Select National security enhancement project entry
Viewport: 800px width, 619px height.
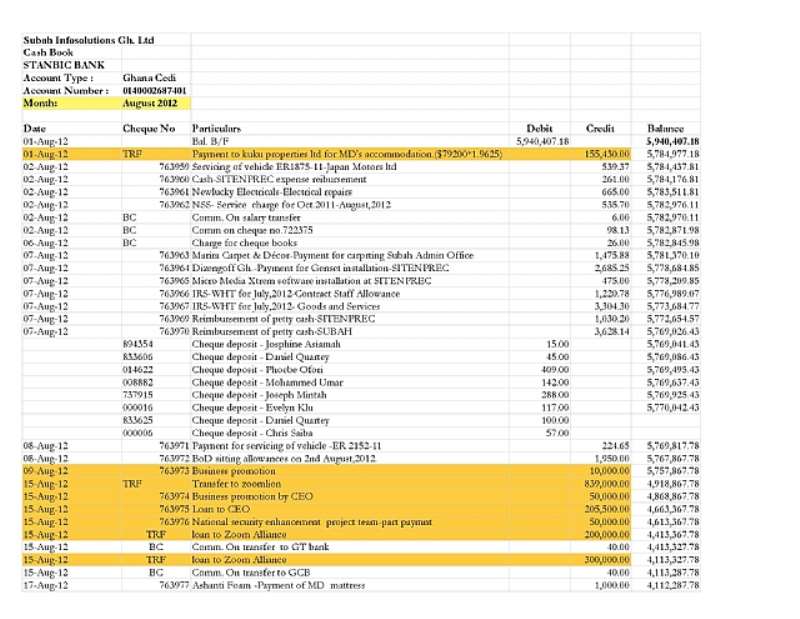coord(312,522)
